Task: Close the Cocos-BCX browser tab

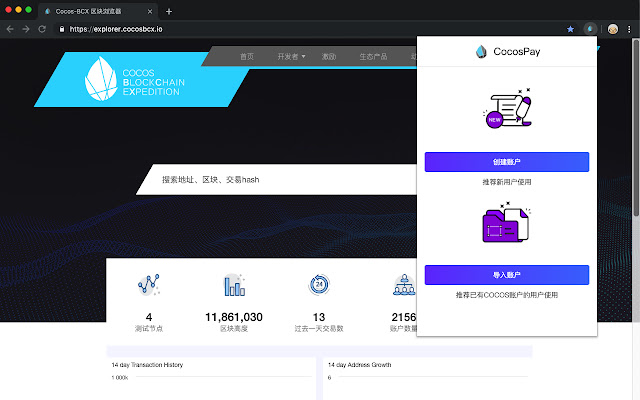Action: coord(150,11)
